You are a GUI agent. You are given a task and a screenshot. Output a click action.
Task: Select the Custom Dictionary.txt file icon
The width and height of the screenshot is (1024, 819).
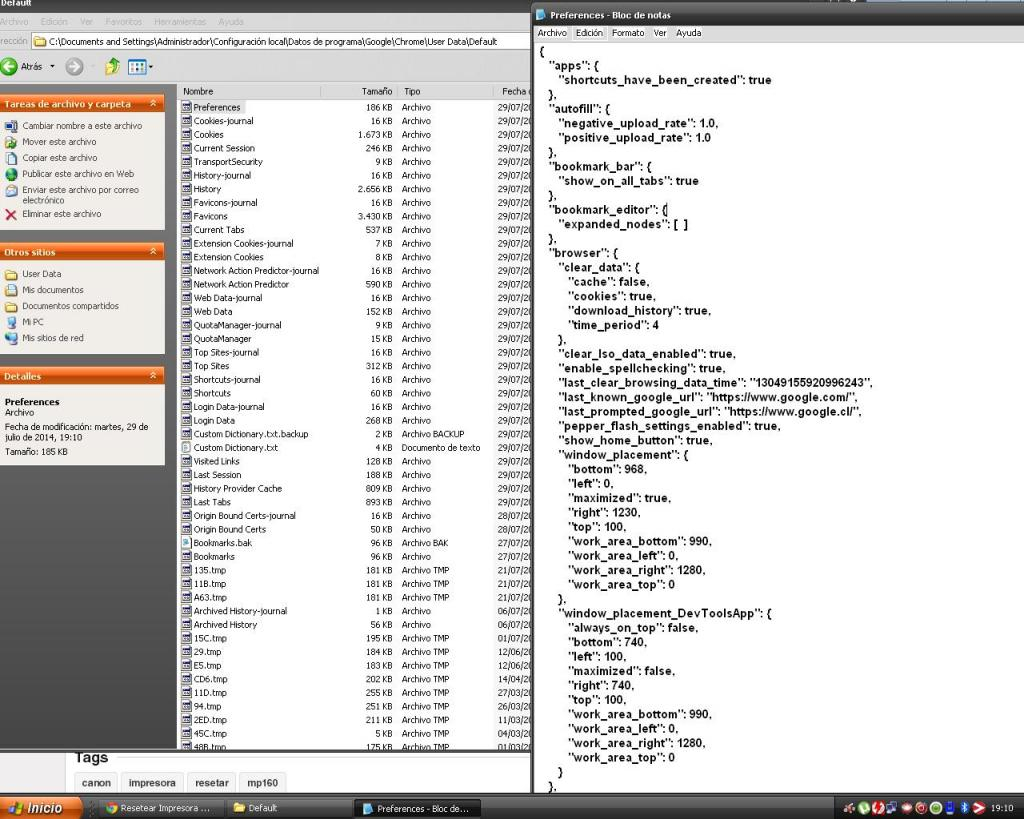pyautogui.click(x=186, y=448)
